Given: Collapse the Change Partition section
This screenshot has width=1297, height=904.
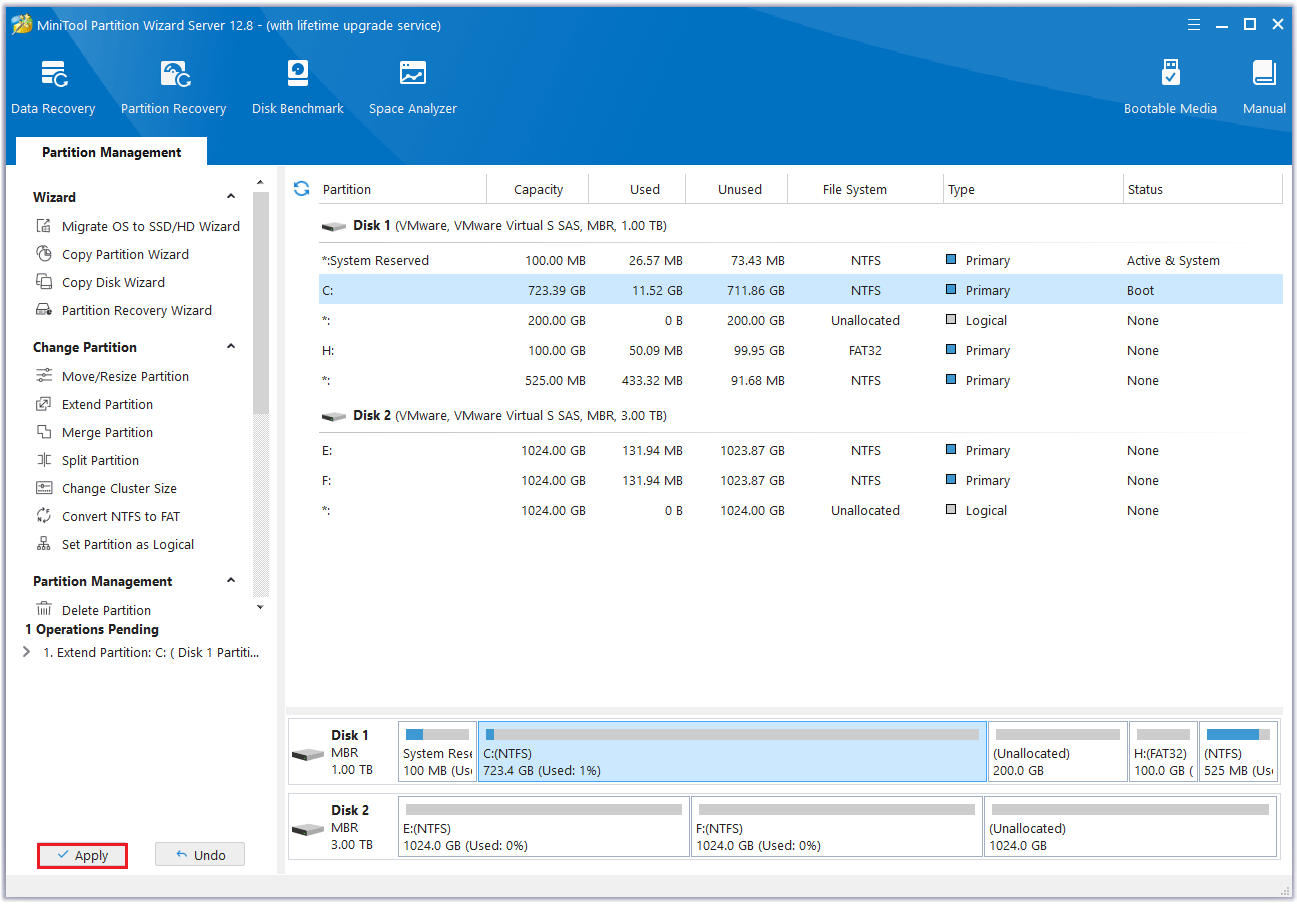Looking at the screenshot, I should (231, 347).
